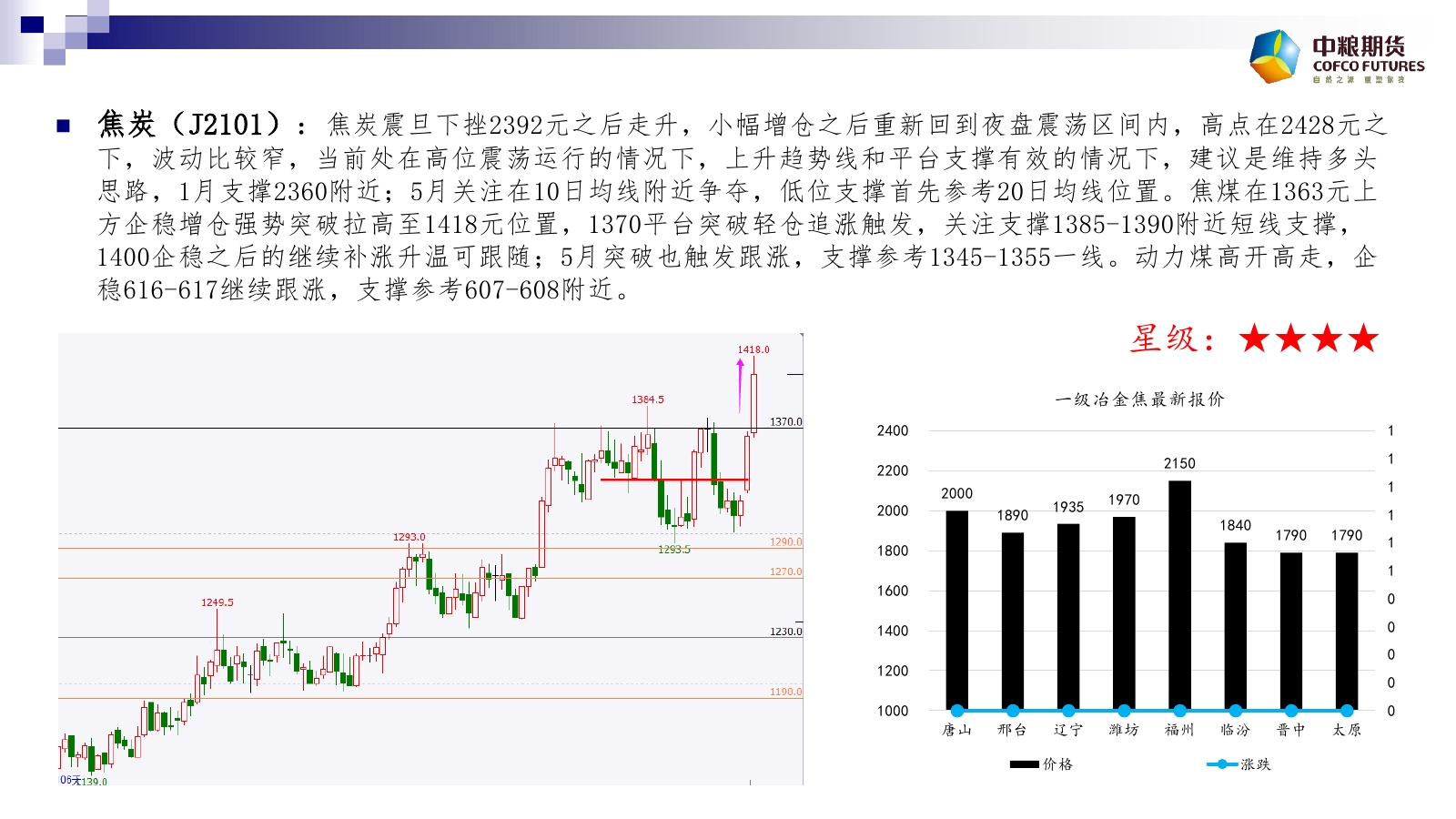Click the magenta upward arrow on the candlestick chart
Viewport: 1456px width, 819px height.
click(740, 382)
